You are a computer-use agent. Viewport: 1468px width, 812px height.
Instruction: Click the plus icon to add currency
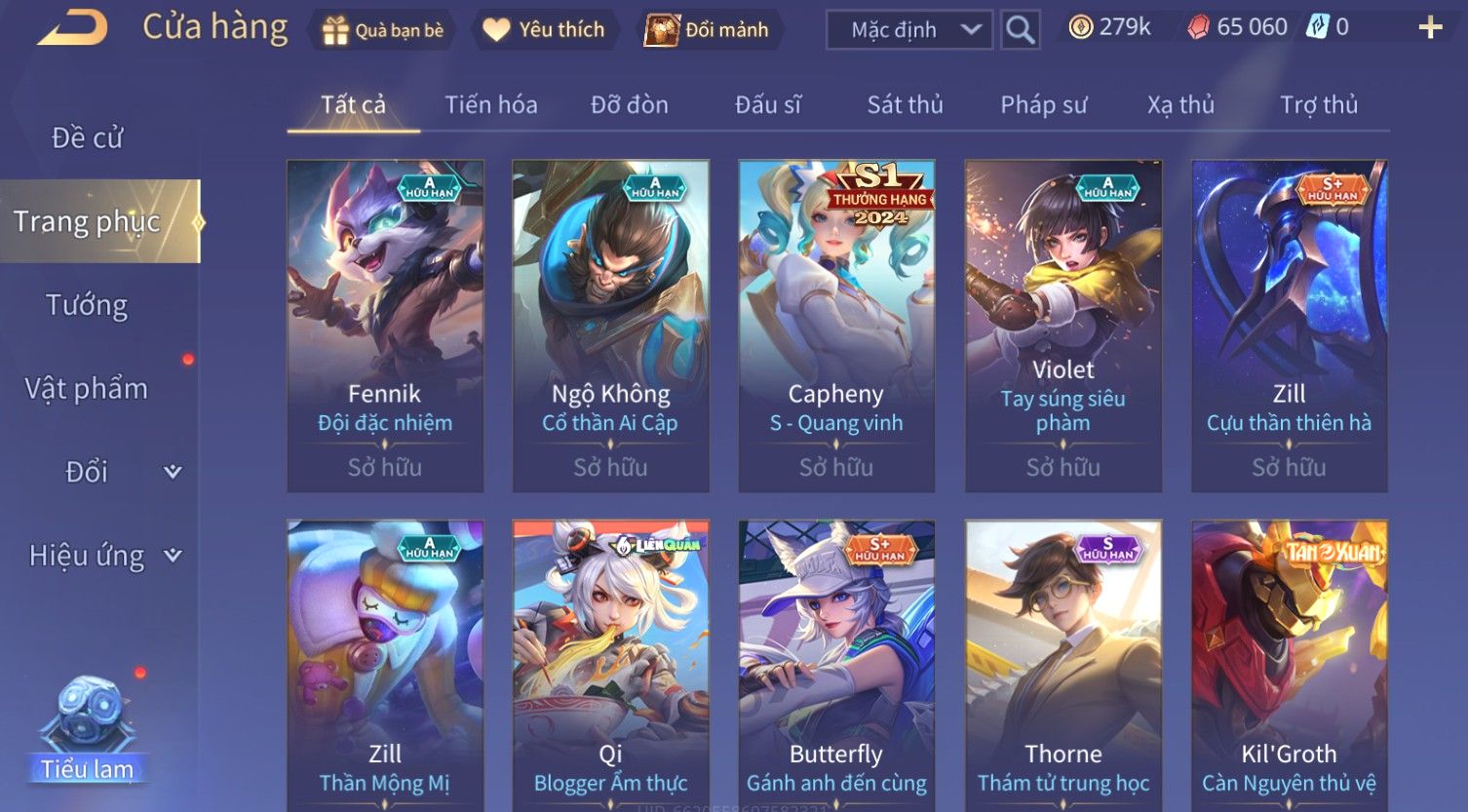(x=1430, y=27)
